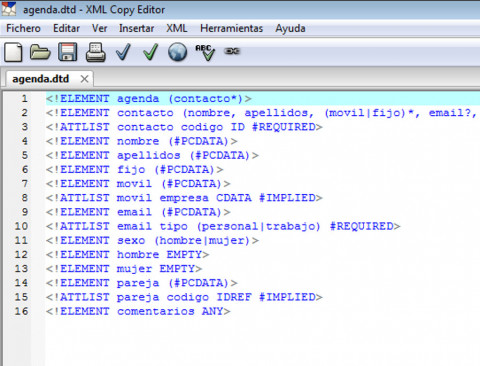The height and width of the screenshot is (366, 480).
Task: Click the word "nombre" on line 4
Action: point(138,141)
